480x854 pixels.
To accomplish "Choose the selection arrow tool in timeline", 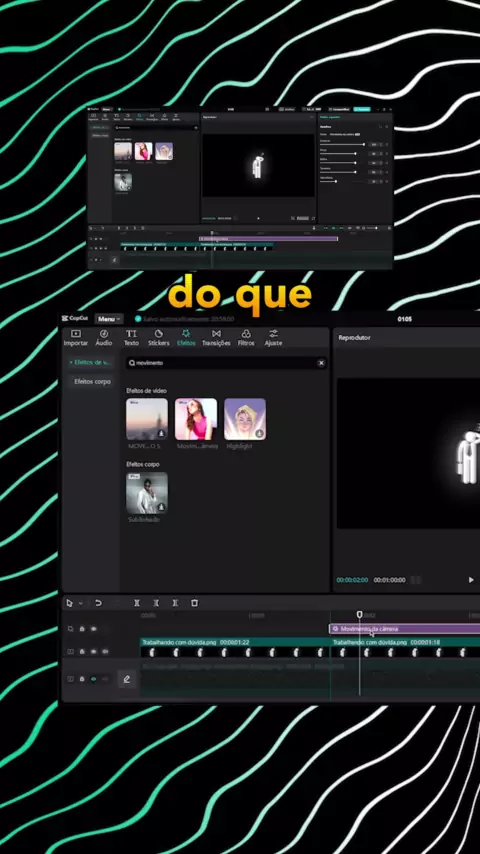I will tap(69, 603).
